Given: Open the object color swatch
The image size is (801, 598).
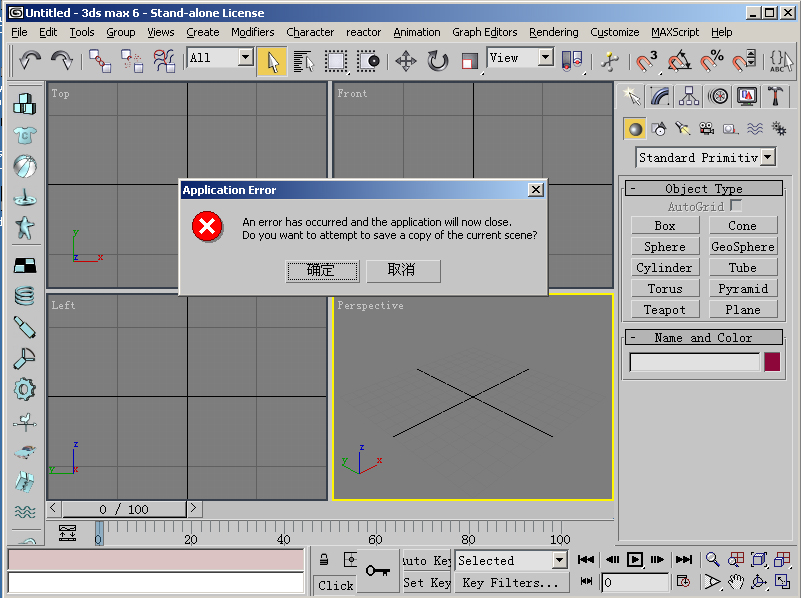Looking at the screenshot, I should click(x=772, y=362).
